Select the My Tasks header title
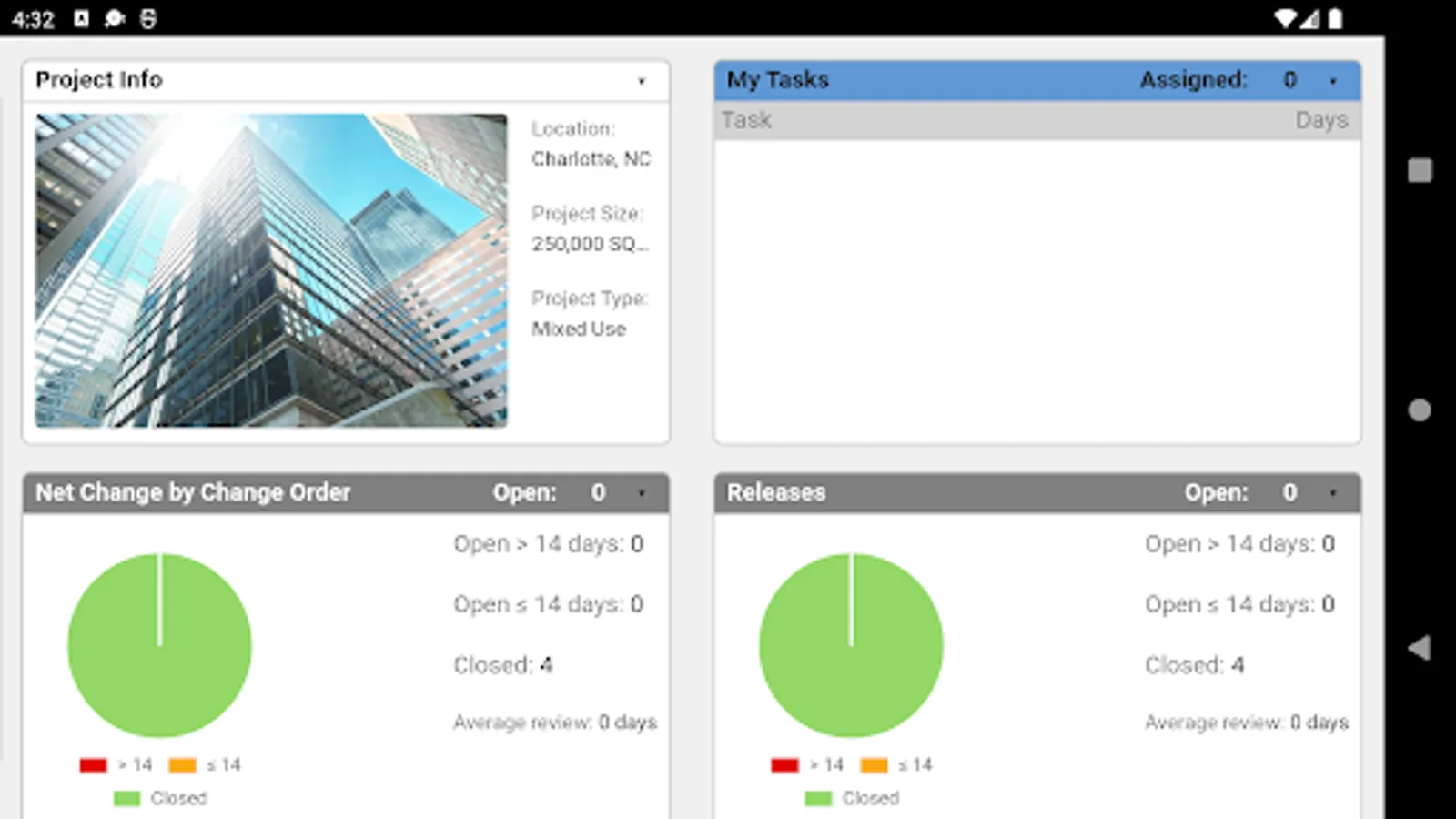This screenshot has height=819, width=1456. coord(778,80)
